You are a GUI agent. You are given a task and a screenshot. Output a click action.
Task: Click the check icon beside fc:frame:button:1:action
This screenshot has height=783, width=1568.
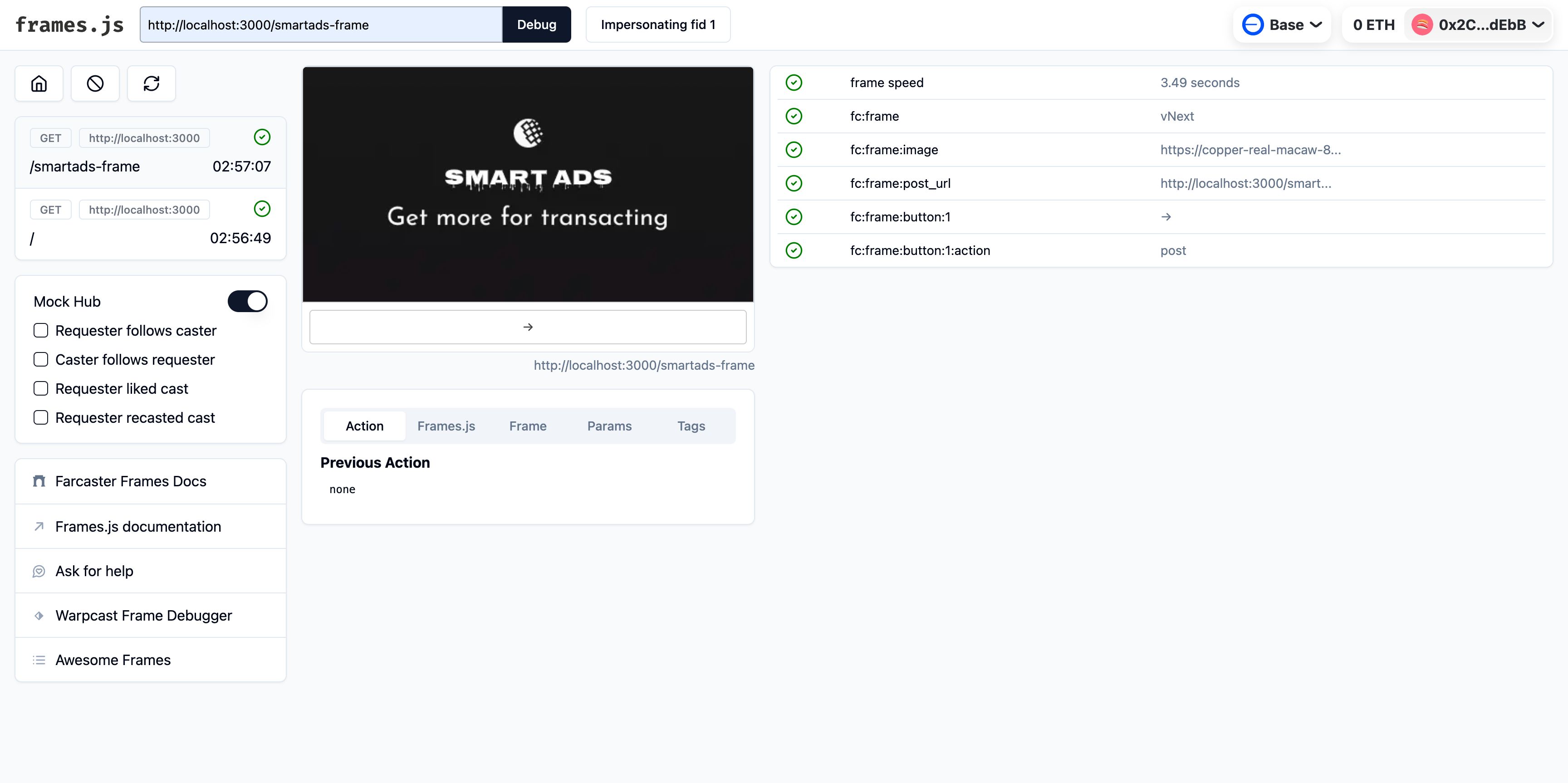tap(794, 250)
